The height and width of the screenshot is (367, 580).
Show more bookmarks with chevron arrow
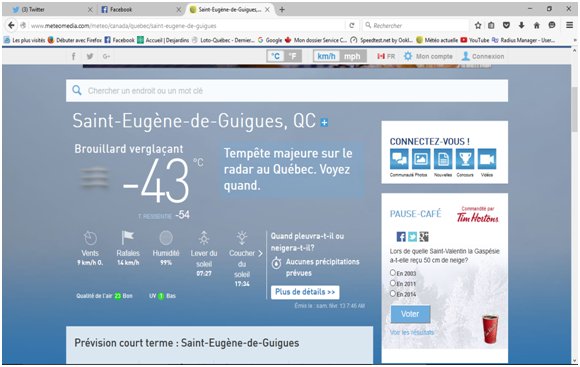pos(574,40)
